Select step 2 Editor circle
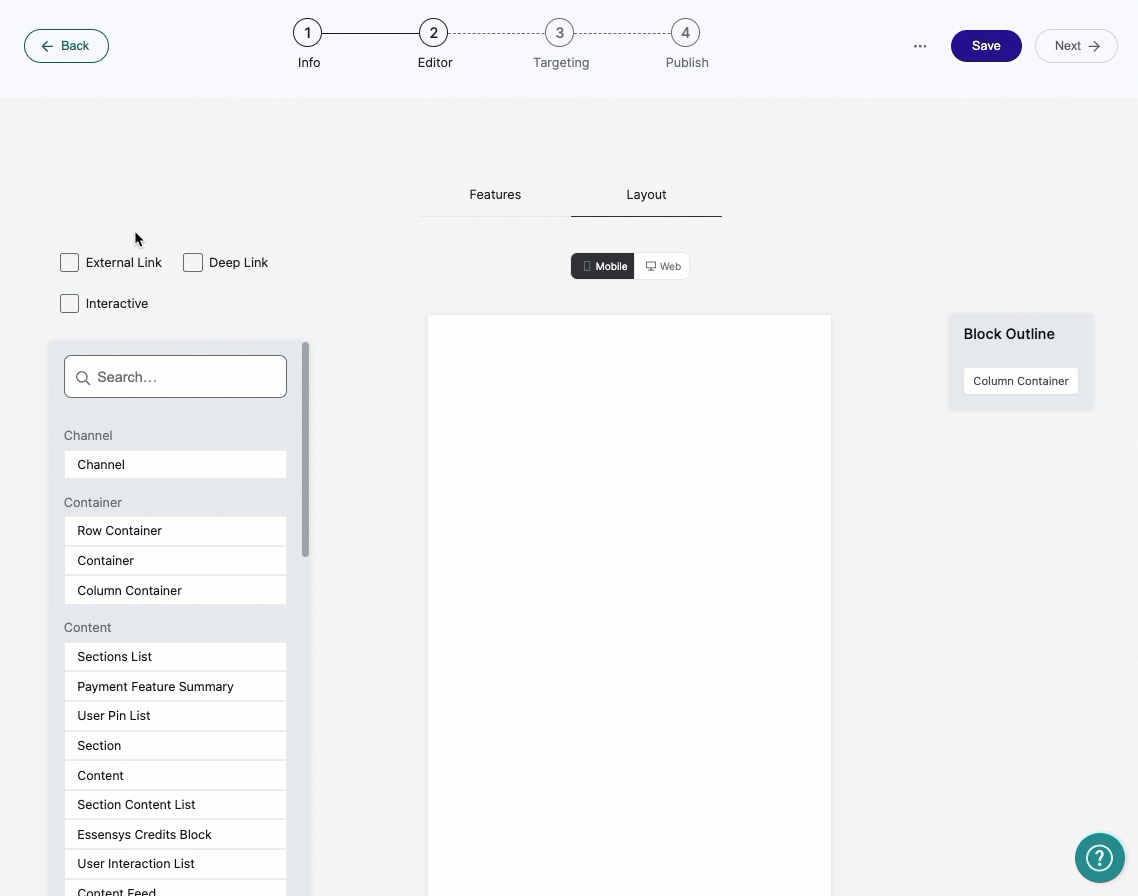This screenshot has width=1138, height=896. click(x=433, y=33)
